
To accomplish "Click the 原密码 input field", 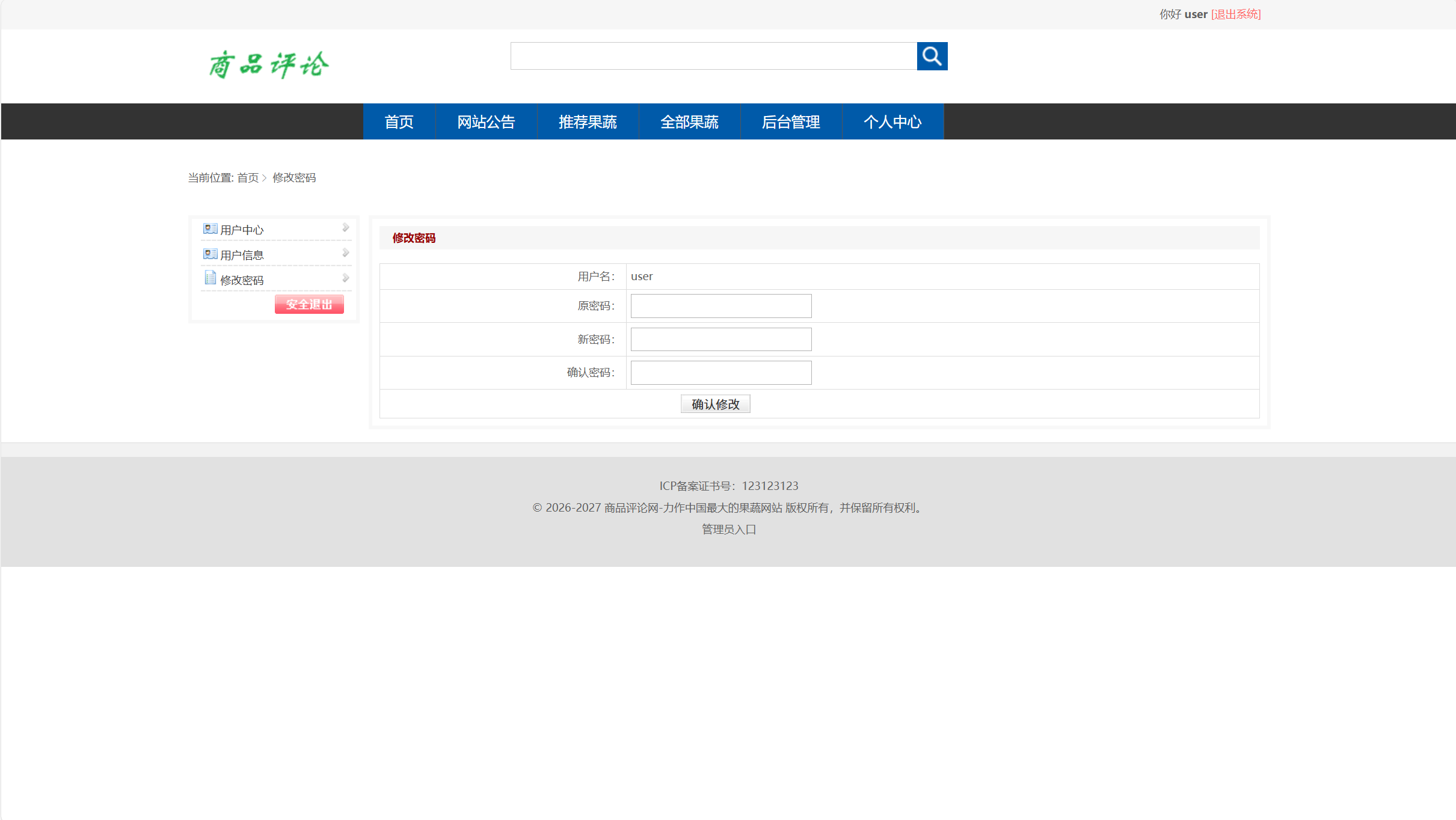I will [x=720, y=305].
